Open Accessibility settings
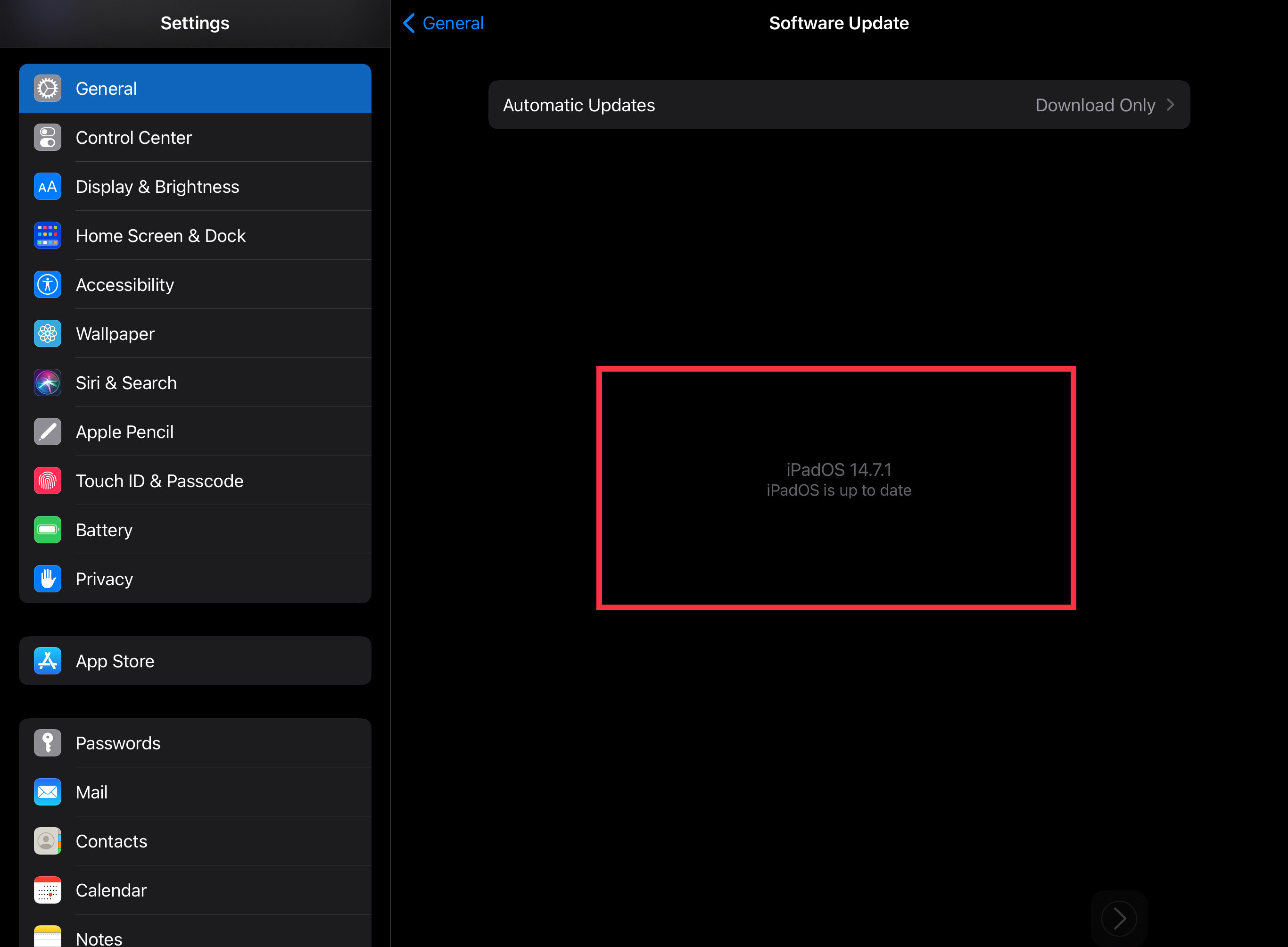Screen dimensions: 1288x947 coord(195,285)
